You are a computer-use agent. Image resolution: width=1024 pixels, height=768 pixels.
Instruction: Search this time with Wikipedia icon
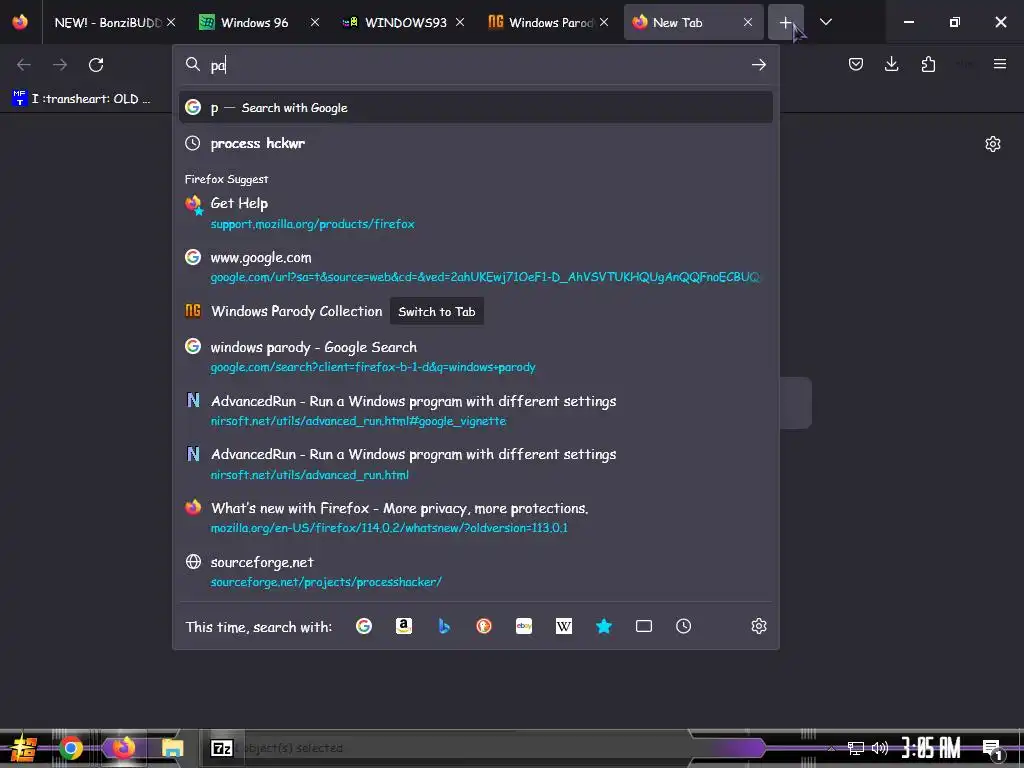[564, 626]
